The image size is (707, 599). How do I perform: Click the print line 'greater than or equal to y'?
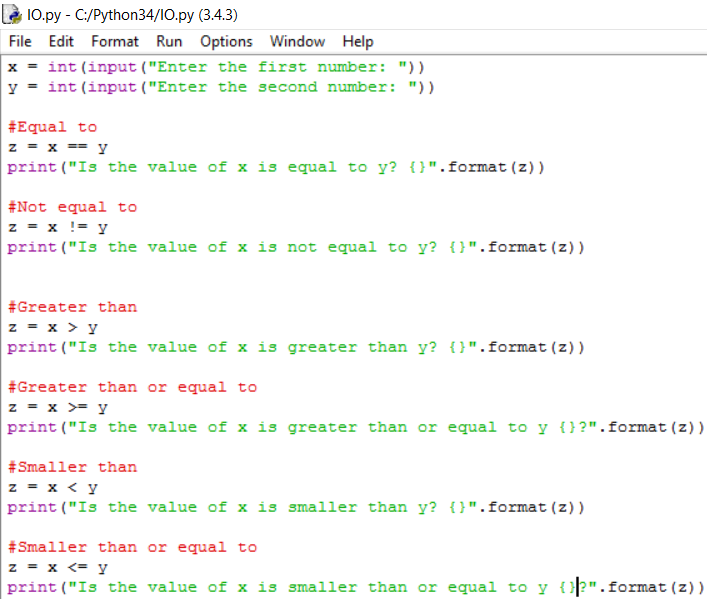pyautogui.click(x=356, y=427)
